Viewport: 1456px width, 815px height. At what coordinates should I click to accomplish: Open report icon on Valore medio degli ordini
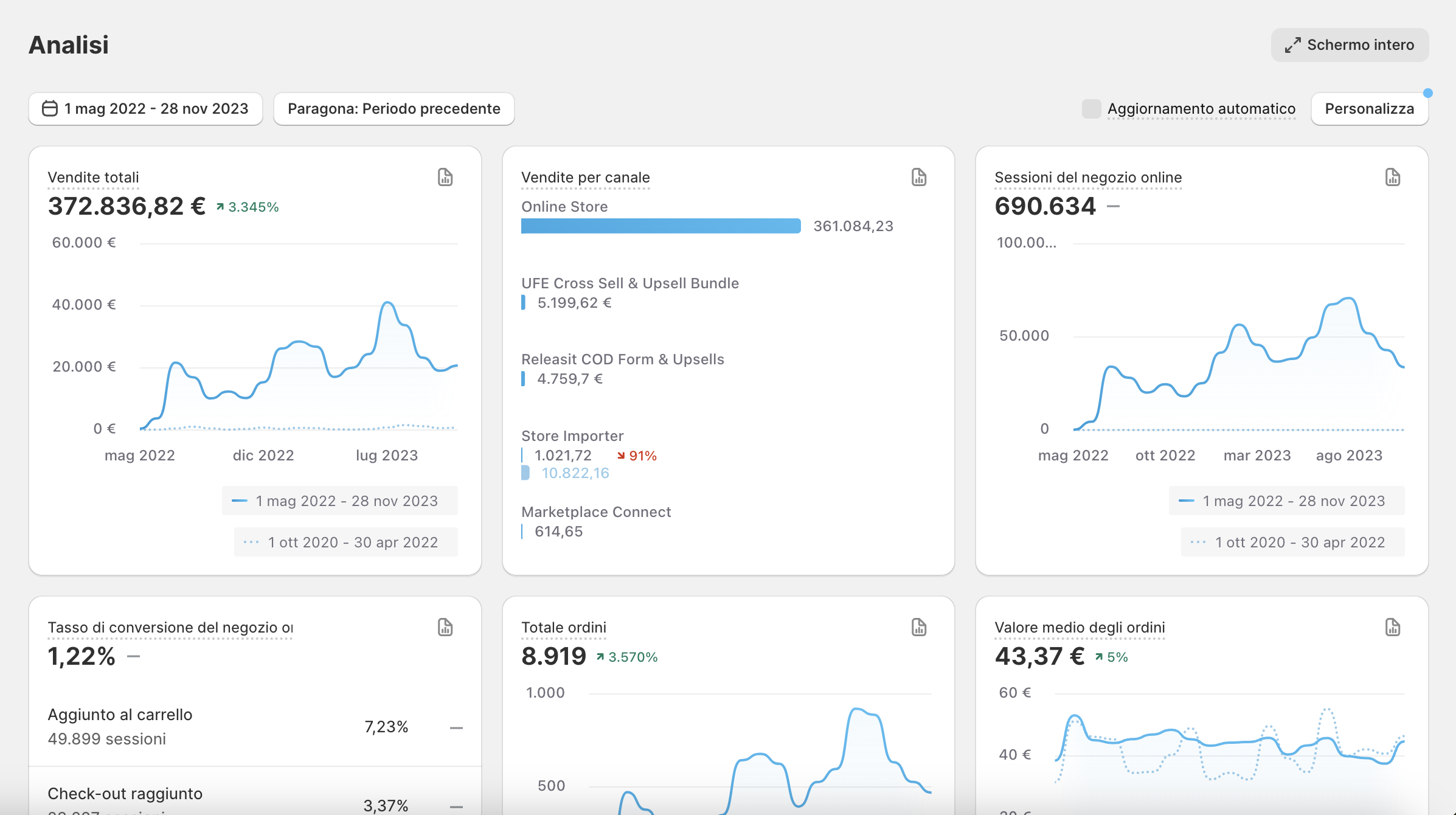(x=1392, y=627)
